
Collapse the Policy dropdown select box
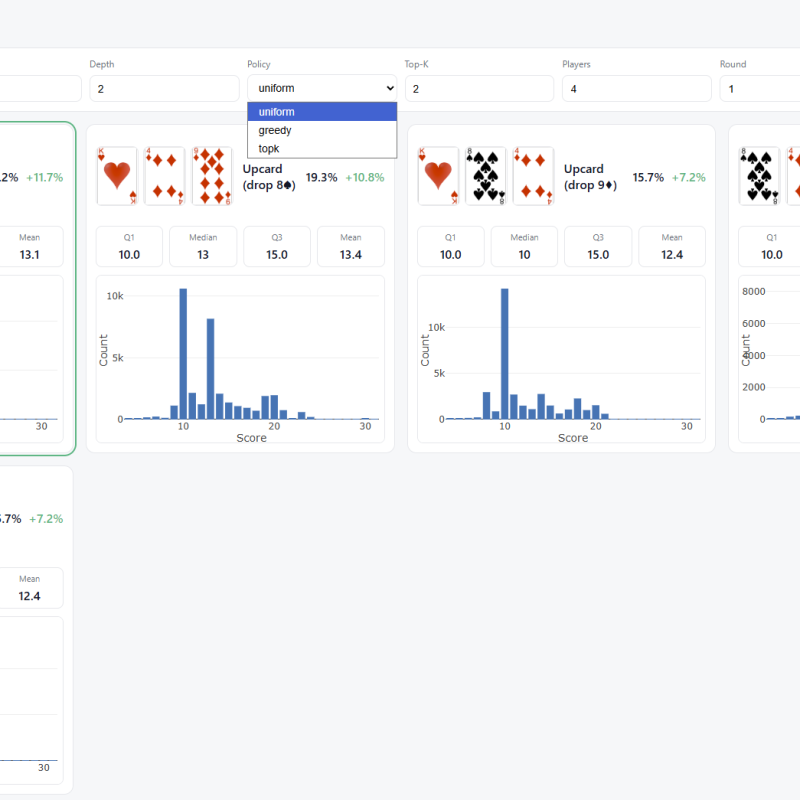point(322,88)
